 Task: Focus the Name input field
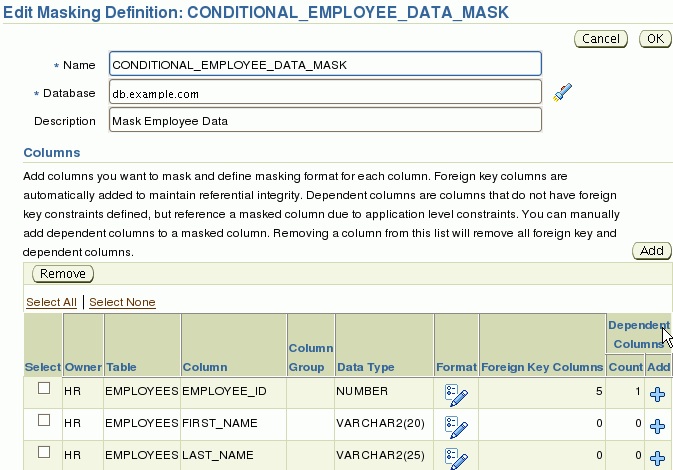325,64
